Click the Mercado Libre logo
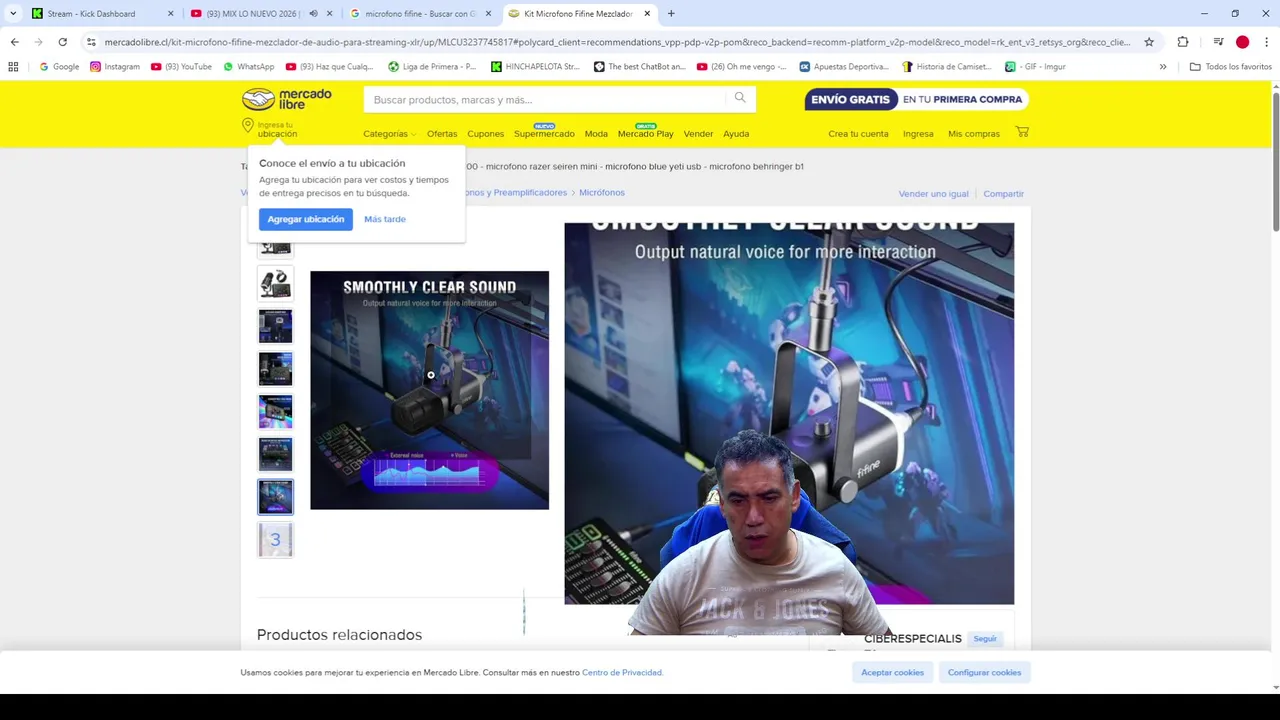Image resolution: width=1280 pixels, height=720 pixels. pos(287,99)
